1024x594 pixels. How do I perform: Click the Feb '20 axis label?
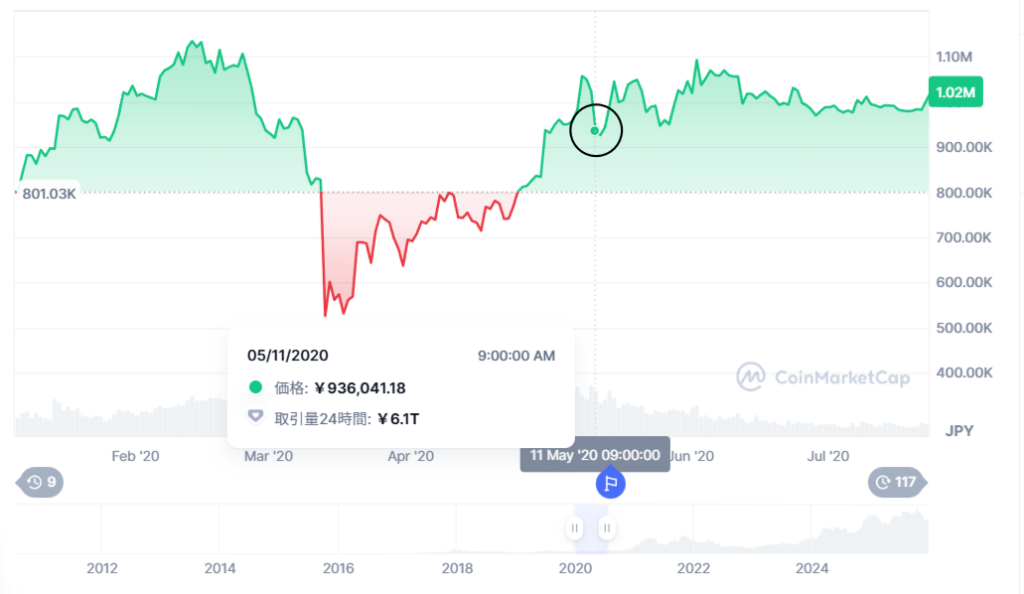tap(135, 456)
